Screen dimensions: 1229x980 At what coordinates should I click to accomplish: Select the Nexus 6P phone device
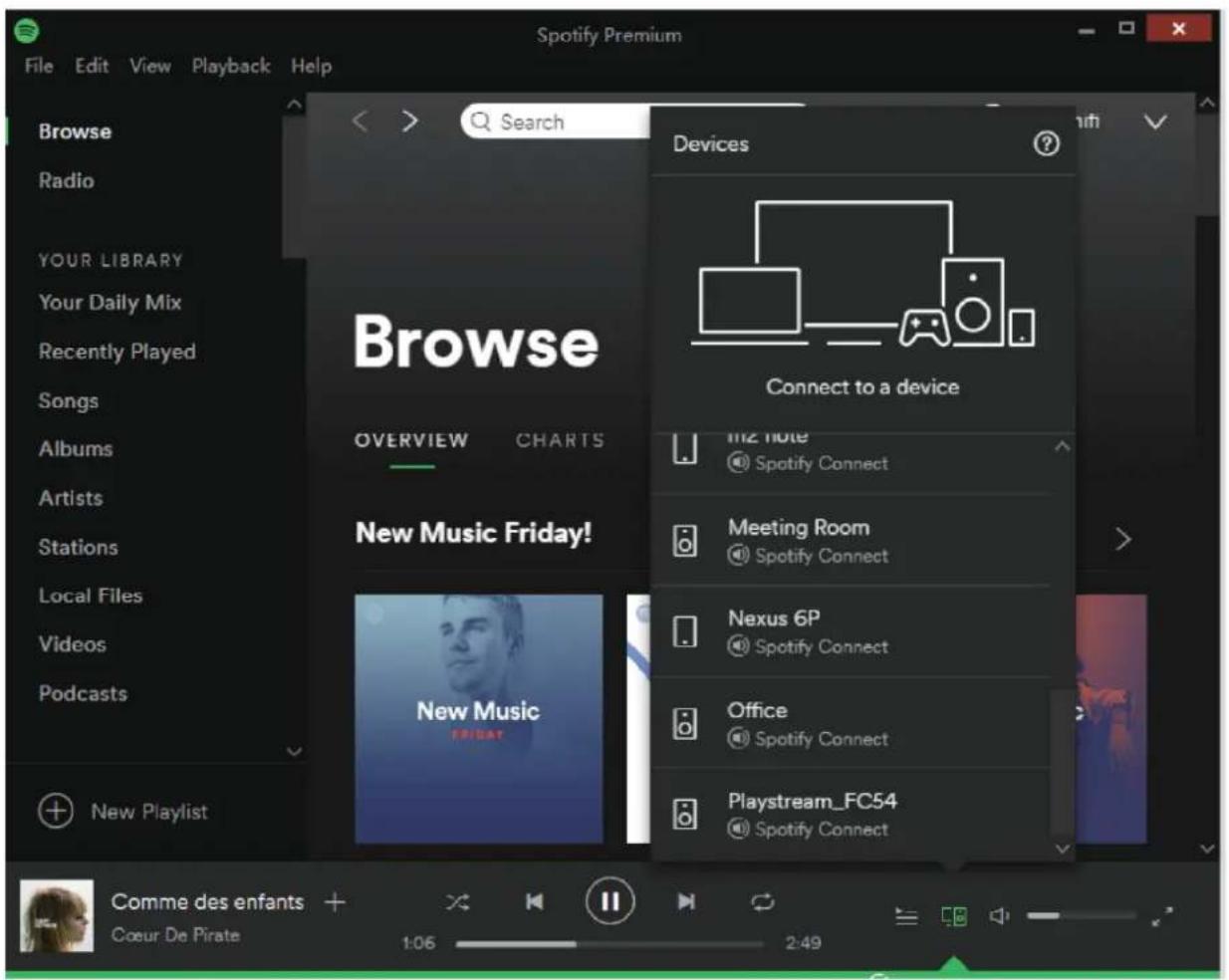(852, 631)
